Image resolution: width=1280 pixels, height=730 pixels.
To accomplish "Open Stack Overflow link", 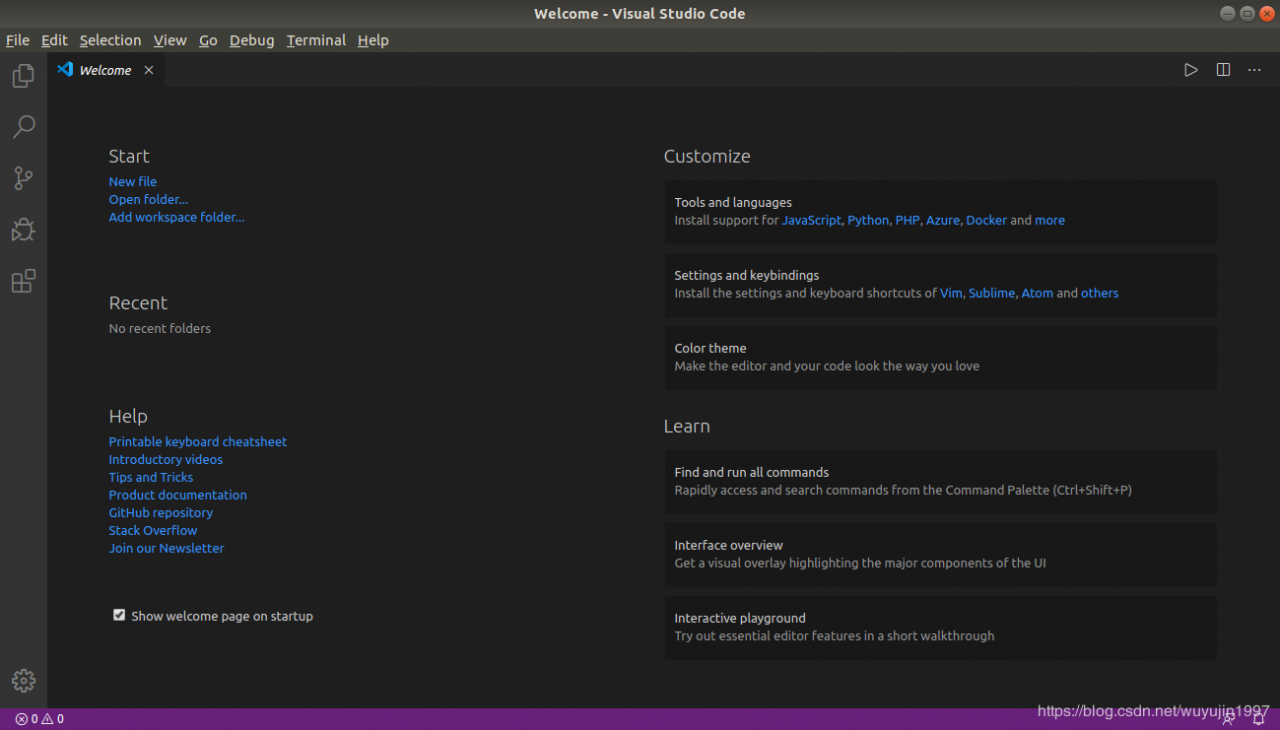I will (153, 531).
